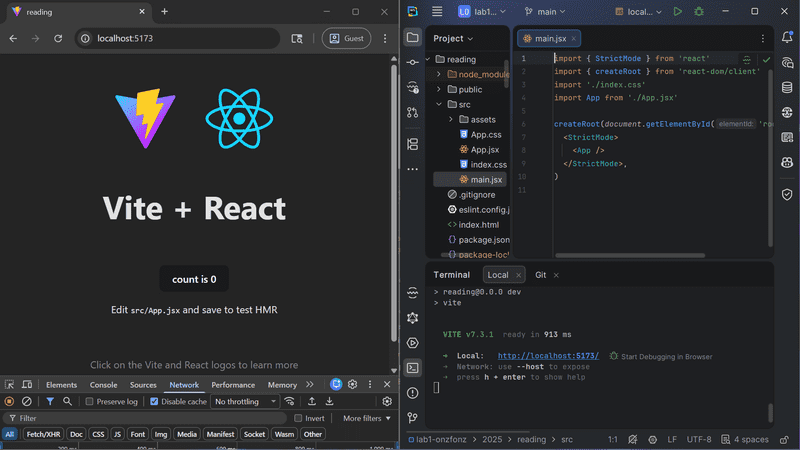Focus the browser address bar
Screen dimensions: 800x450
(178, 38)
